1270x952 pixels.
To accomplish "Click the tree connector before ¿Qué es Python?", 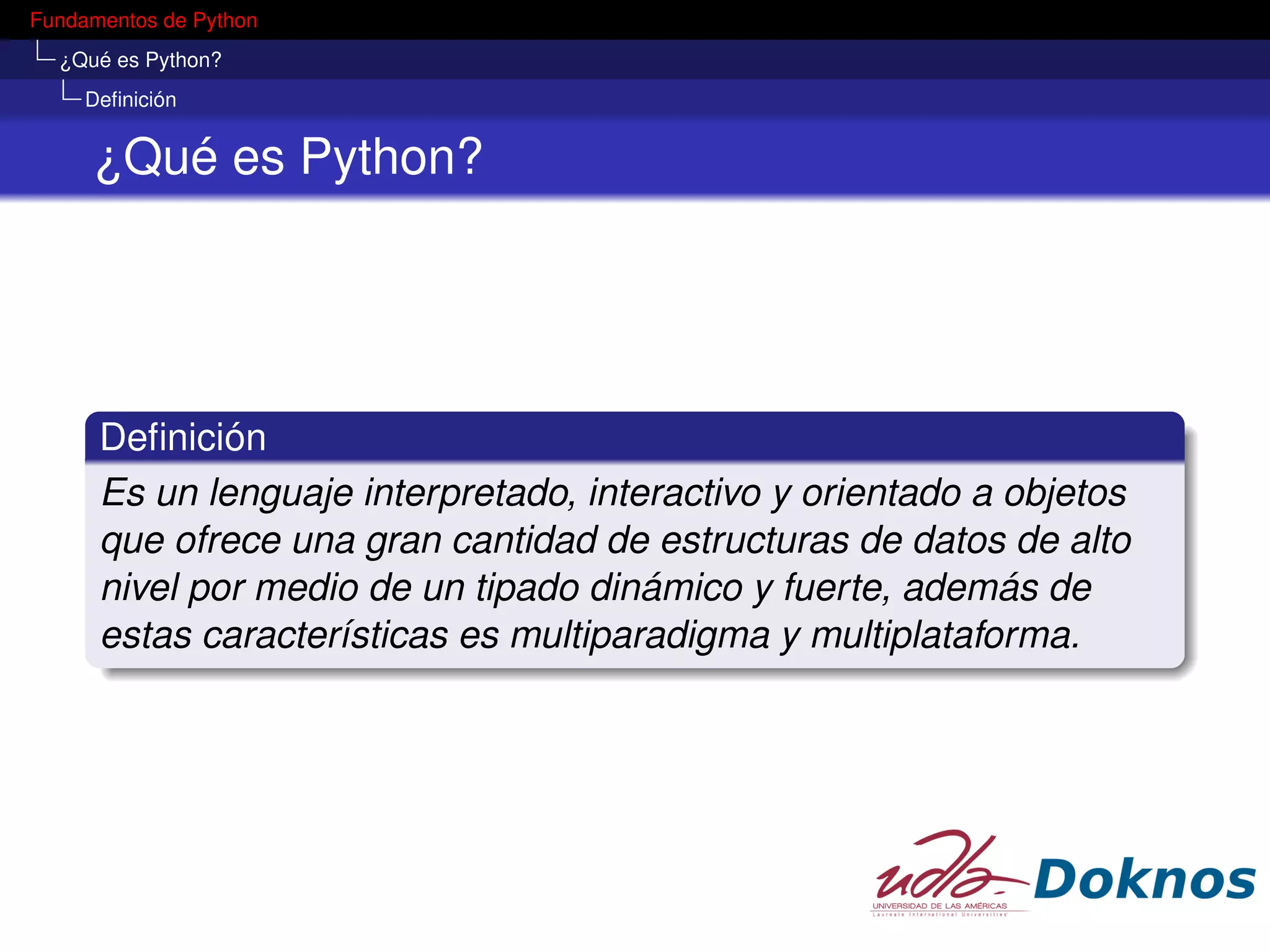I will pos(45,52).
